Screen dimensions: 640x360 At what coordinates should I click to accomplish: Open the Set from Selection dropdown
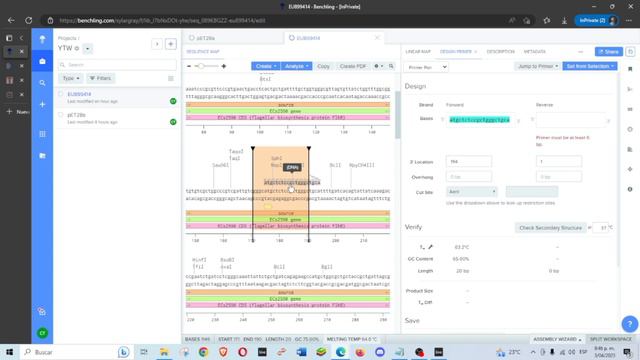click(x=590, y=66)
